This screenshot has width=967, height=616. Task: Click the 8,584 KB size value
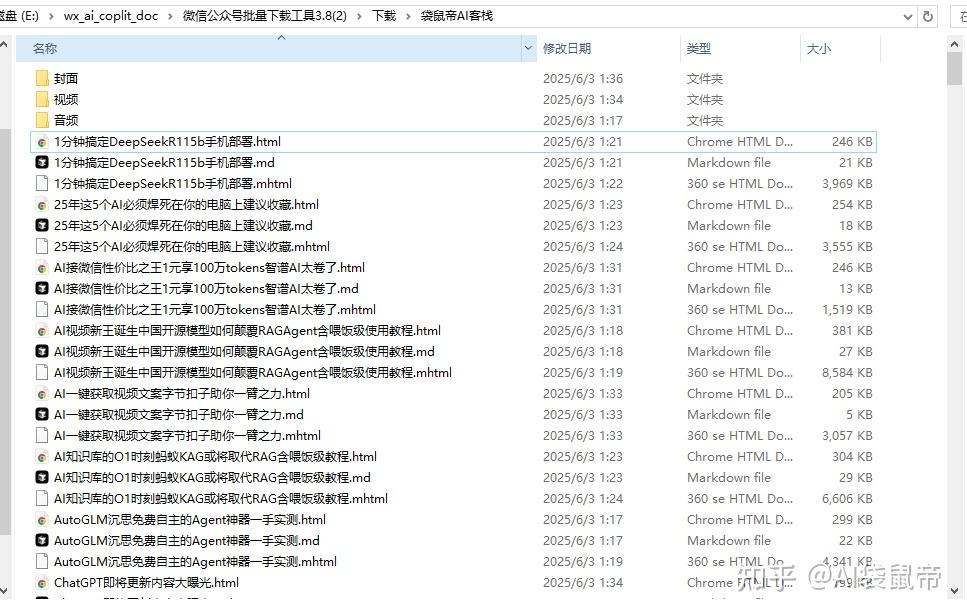(x=847, y=372)
